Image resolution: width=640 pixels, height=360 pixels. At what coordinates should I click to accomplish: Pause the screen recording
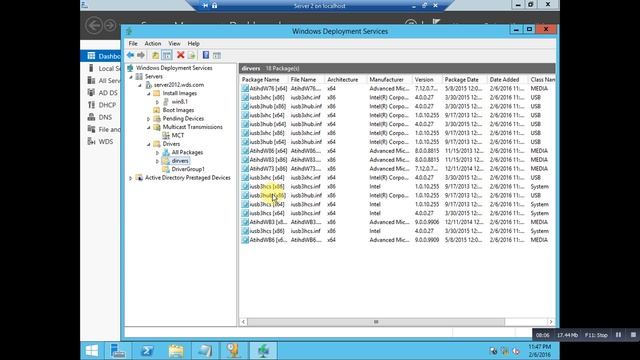[618, 335]
